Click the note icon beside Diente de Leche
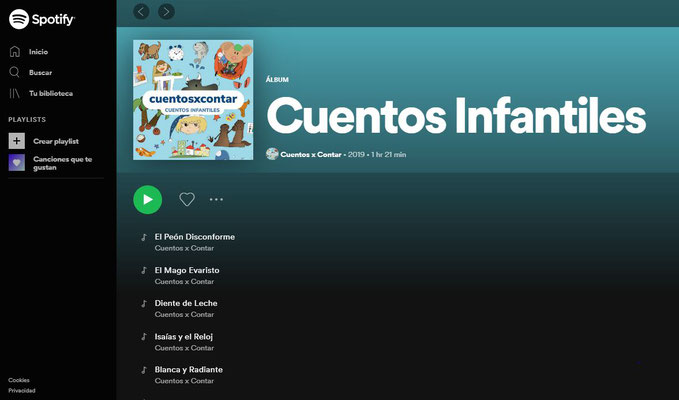Viewport: 679px width, 400px height. pyautogui.click(x=144, y=303)
